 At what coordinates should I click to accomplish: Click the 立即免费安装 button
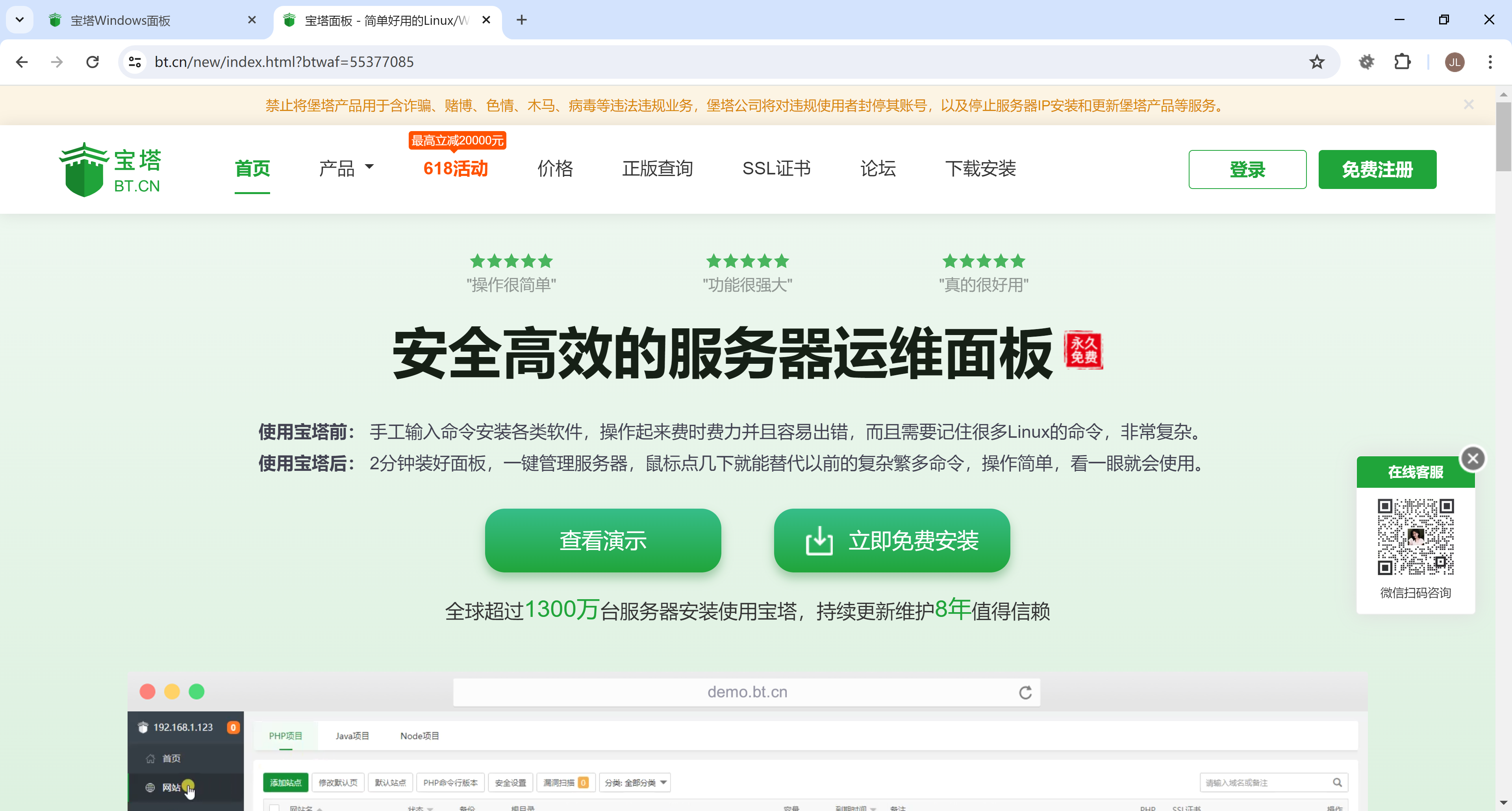pyautogui.click(x=891, y=541)
